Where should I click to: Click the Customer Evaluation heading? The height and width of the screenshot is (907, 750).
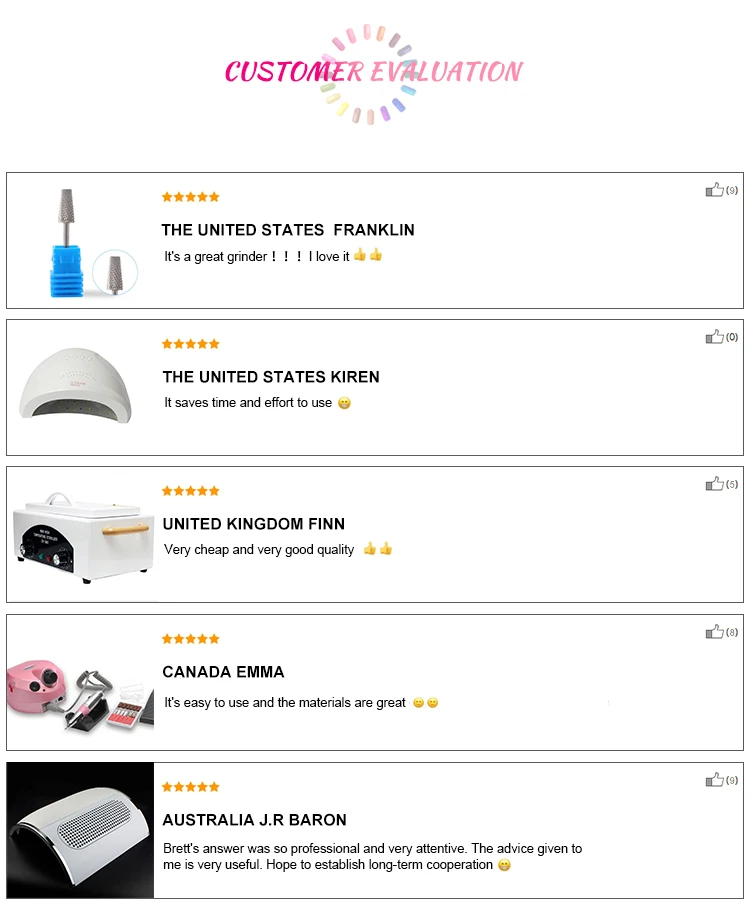click(x=373, y=72)
